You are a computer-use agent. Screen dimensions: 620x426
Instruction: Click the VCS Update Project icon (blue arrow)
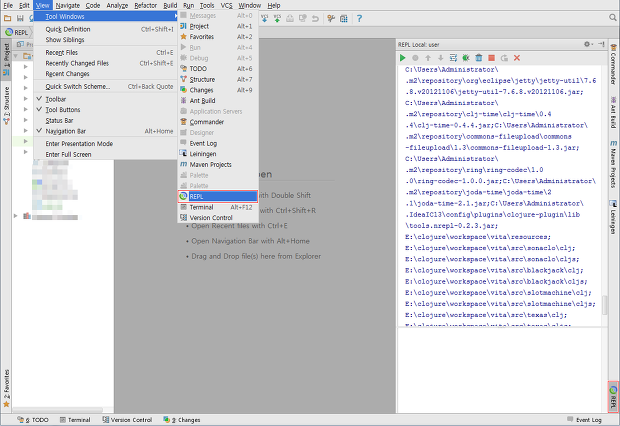tap(265, 18)
